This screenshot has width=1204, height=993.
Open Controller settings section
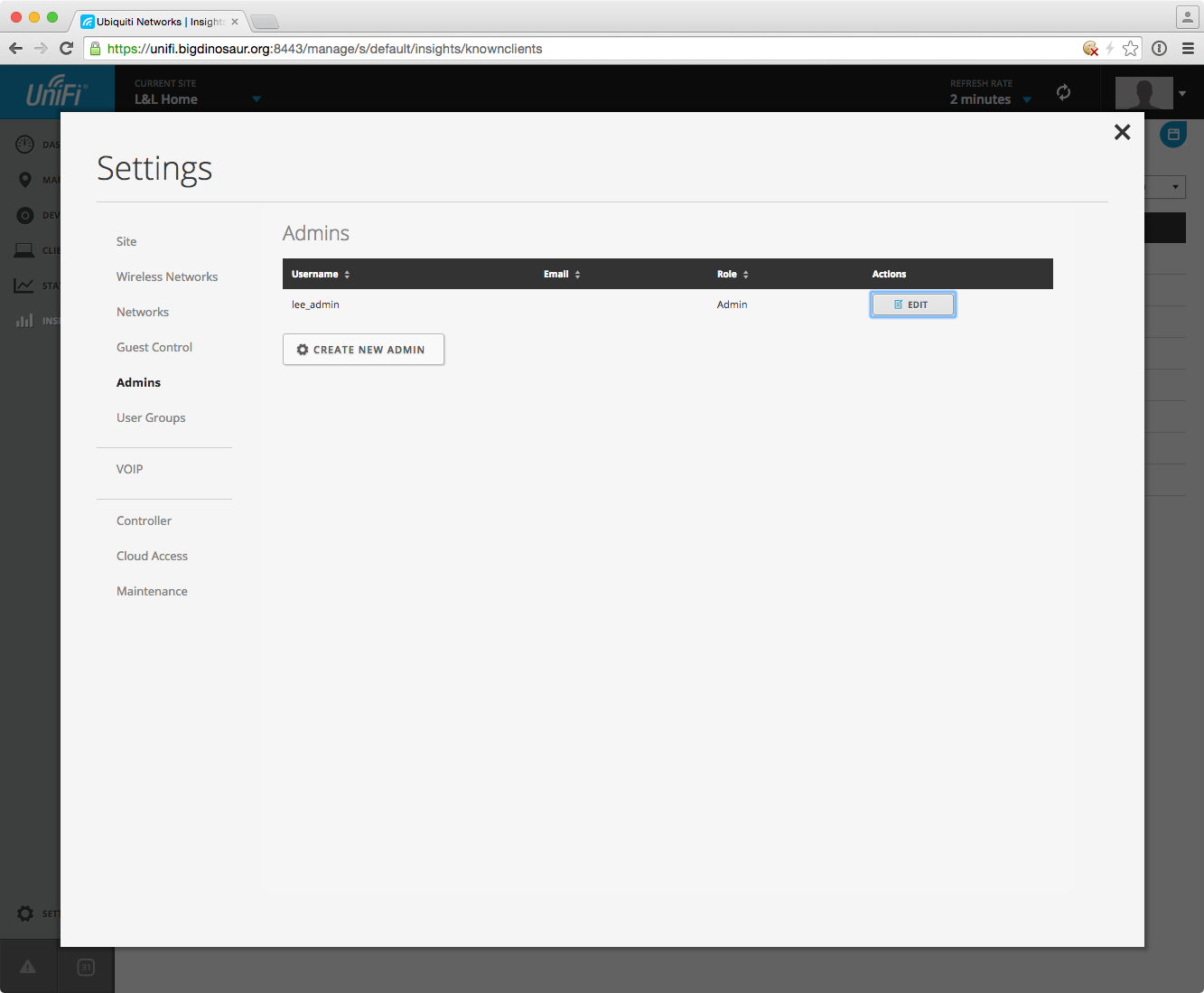pos(144,520)
